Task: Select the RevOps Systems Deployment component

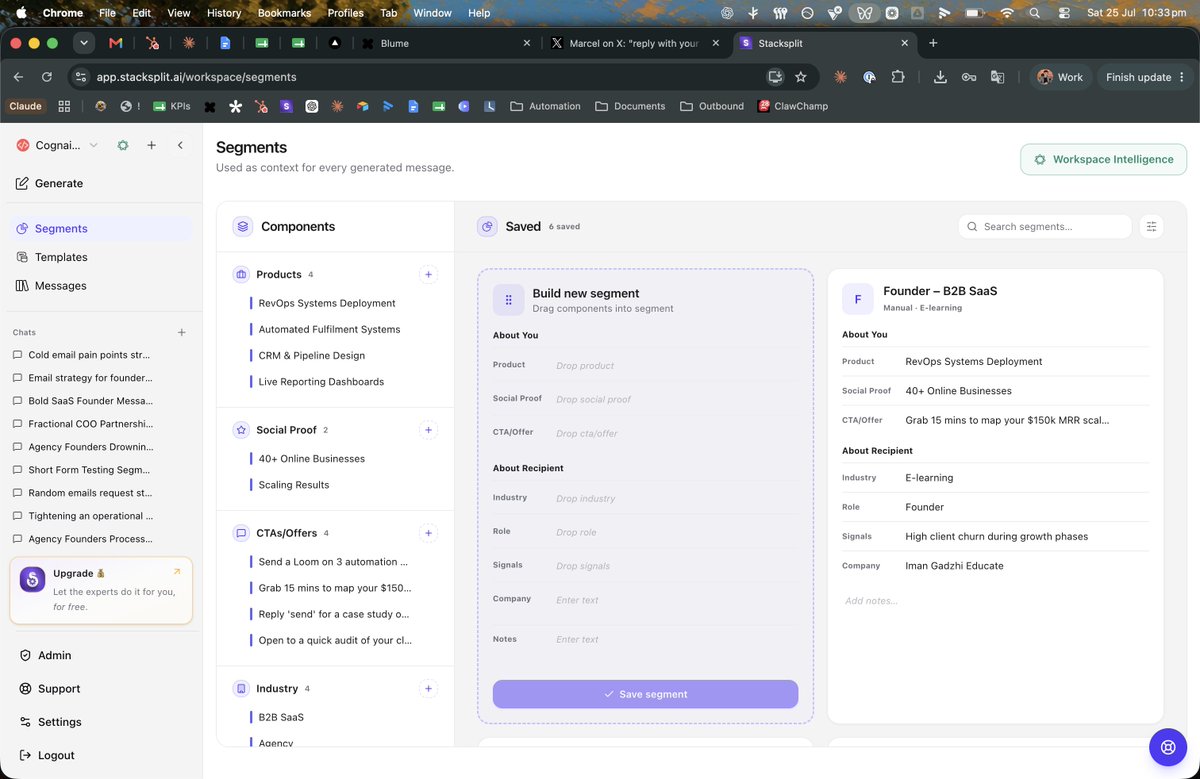Action: coord(327,303)
